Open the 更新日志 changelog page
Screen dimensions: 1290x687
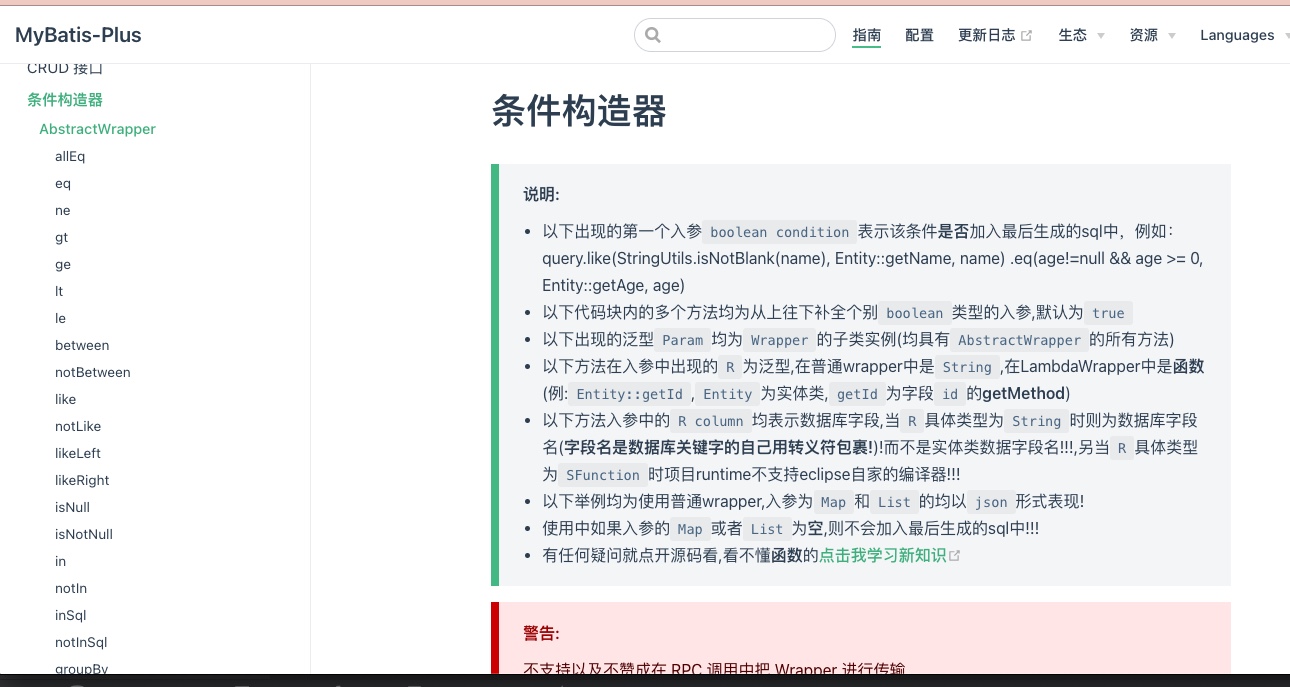987,35
